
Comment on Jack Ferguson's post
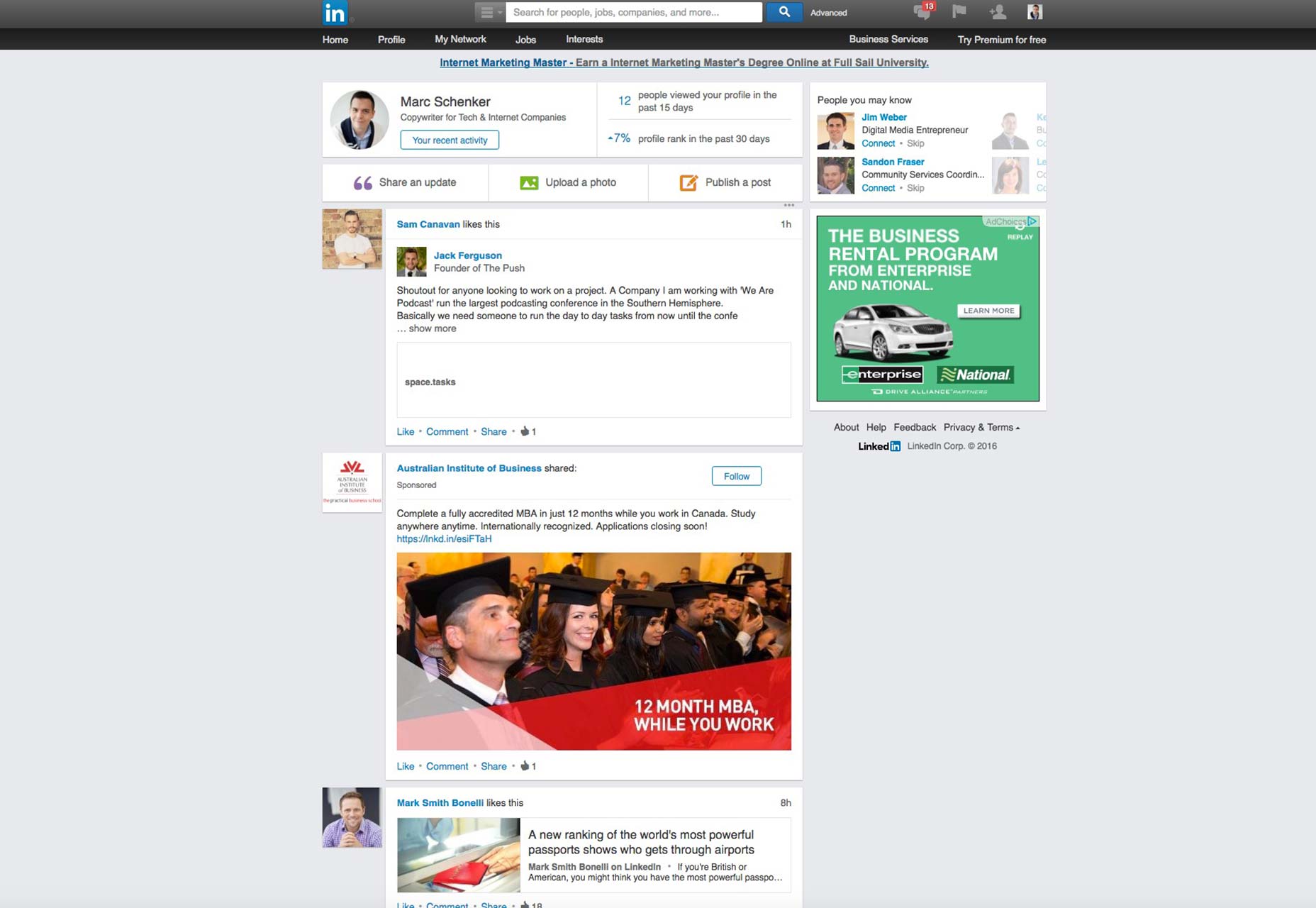click(x=447, y=431)
